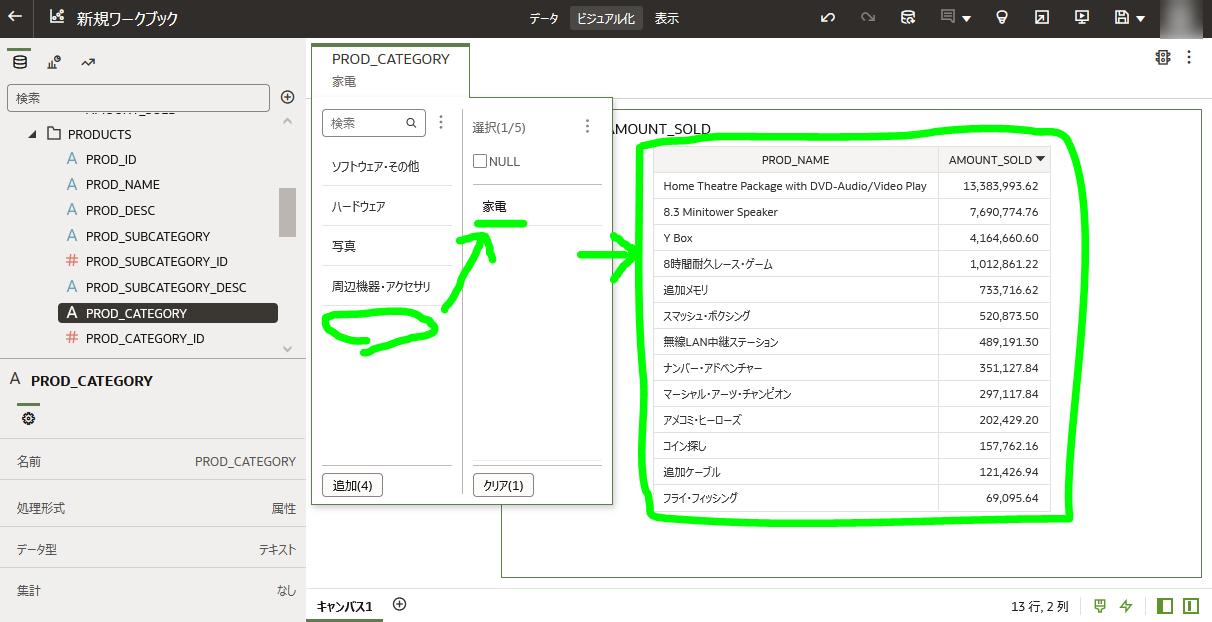The width and height of the screenshot is (1212, 622).
Task: Click the Auto Insights lightning icon
Action: pos(1126,606)
